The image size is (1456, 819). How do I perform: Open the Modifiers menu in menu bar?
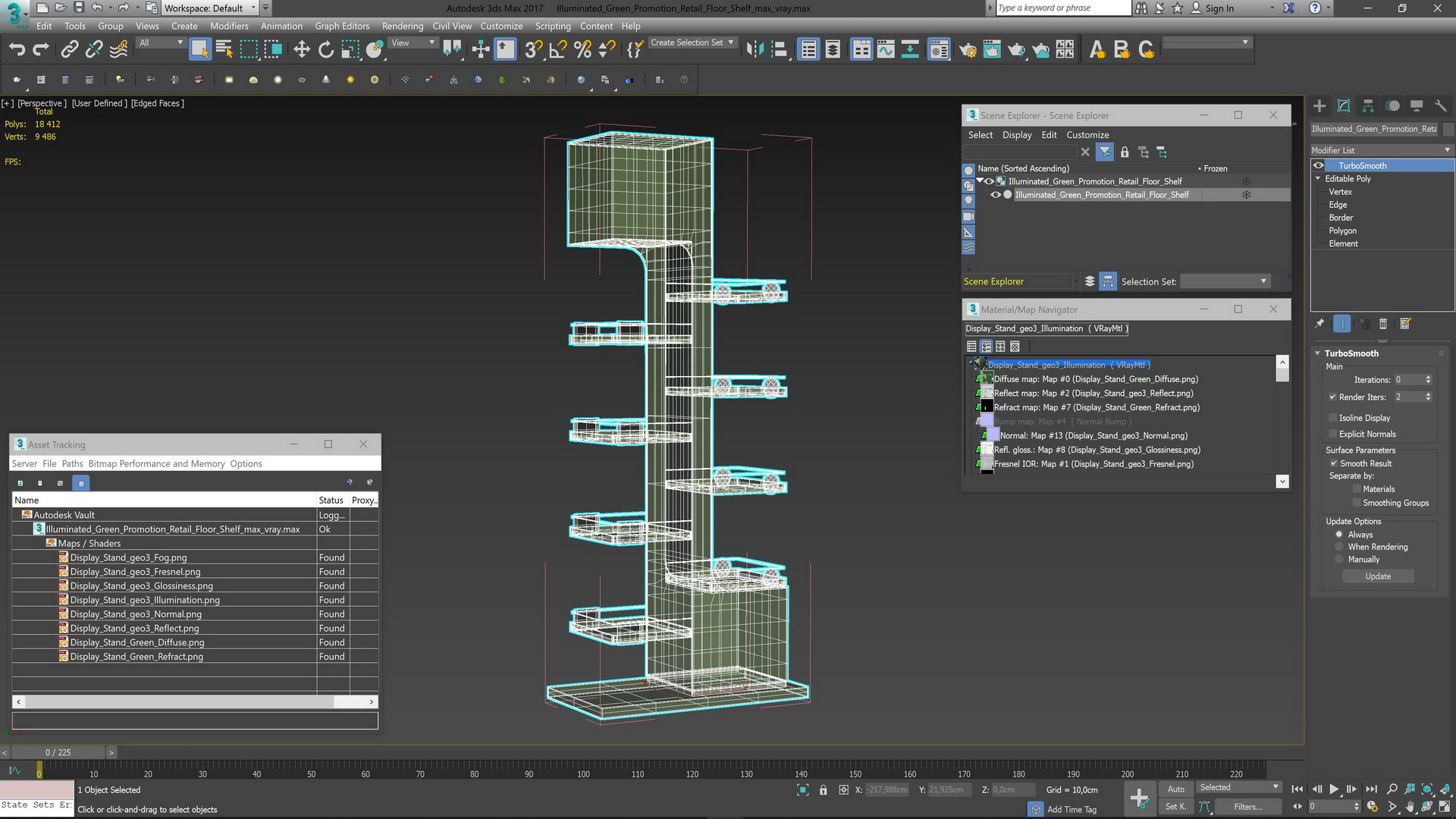(229, 25)
